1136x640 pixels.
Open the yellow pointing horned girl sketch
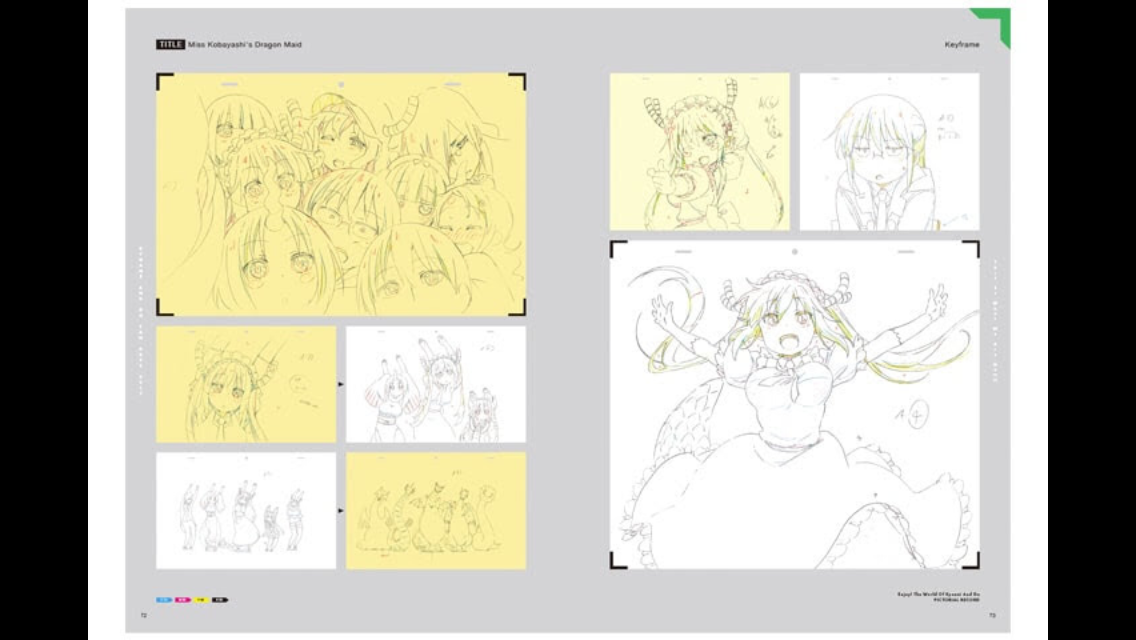pos(700,151)
